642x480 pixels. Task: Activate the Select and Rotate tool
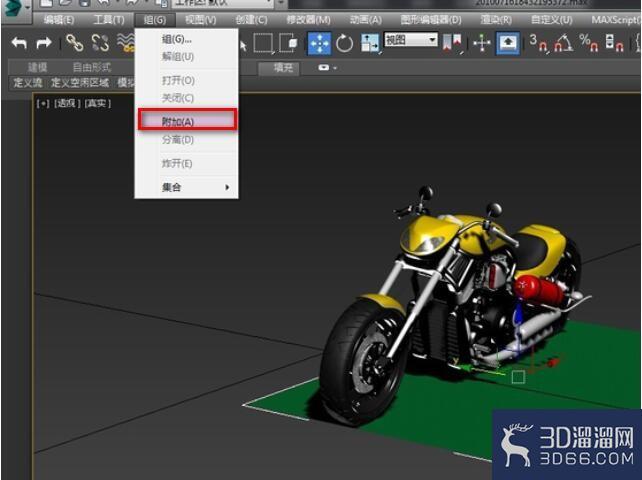click(344, 43)
